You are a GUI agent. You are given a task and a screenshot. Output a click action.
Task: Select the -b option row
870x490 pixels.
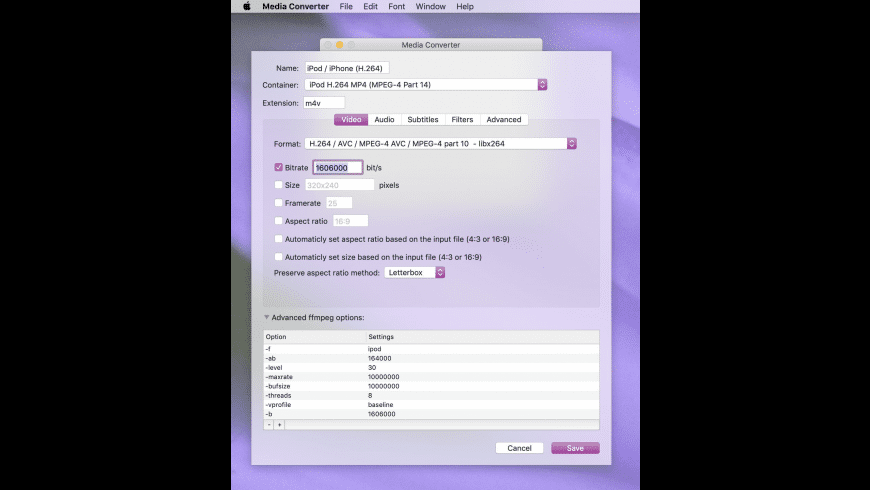(431, 413)
